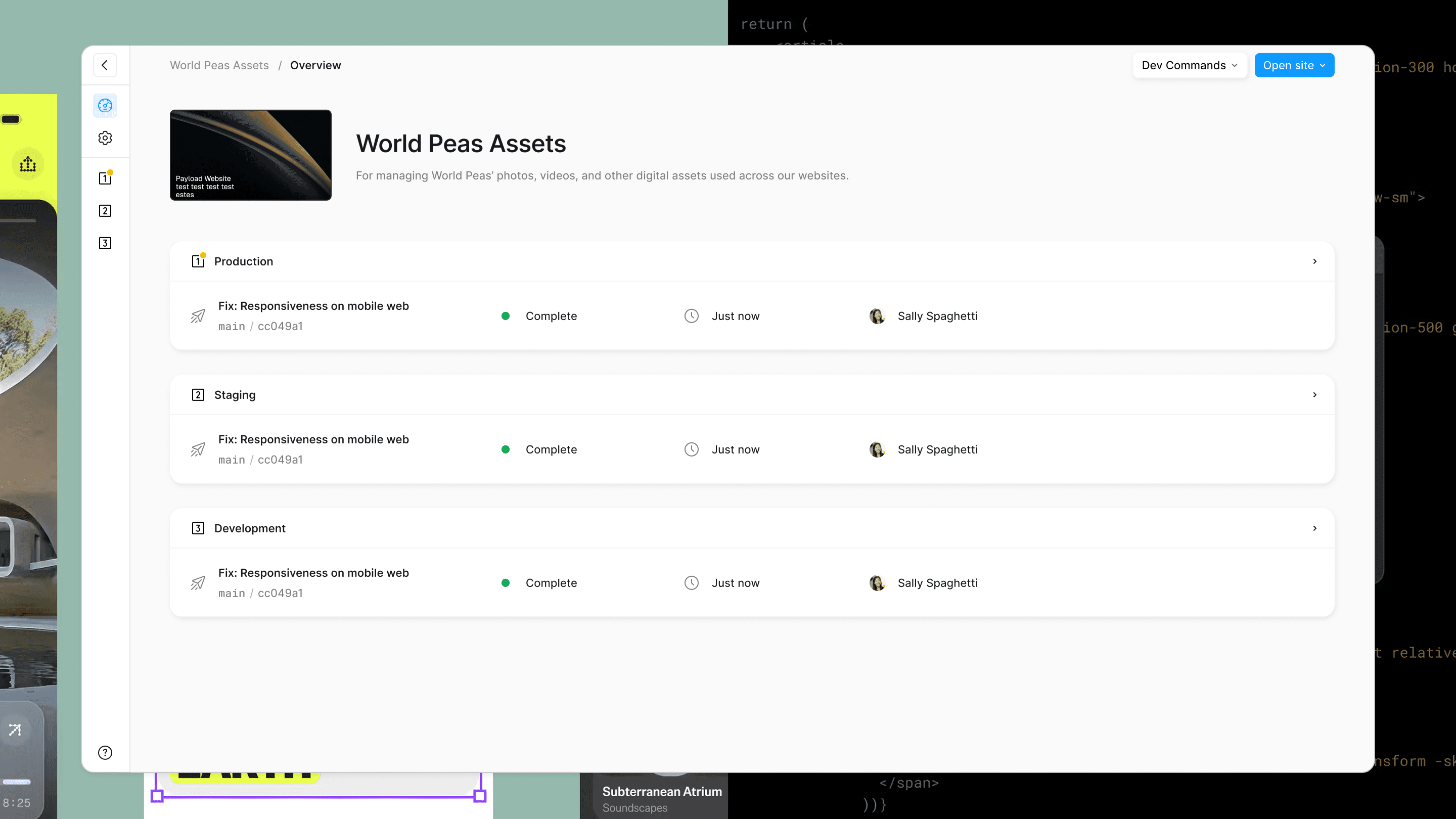Select environment 2 icon in the sidebar
The image size is (1456, 819).
(x=105, y=211)
